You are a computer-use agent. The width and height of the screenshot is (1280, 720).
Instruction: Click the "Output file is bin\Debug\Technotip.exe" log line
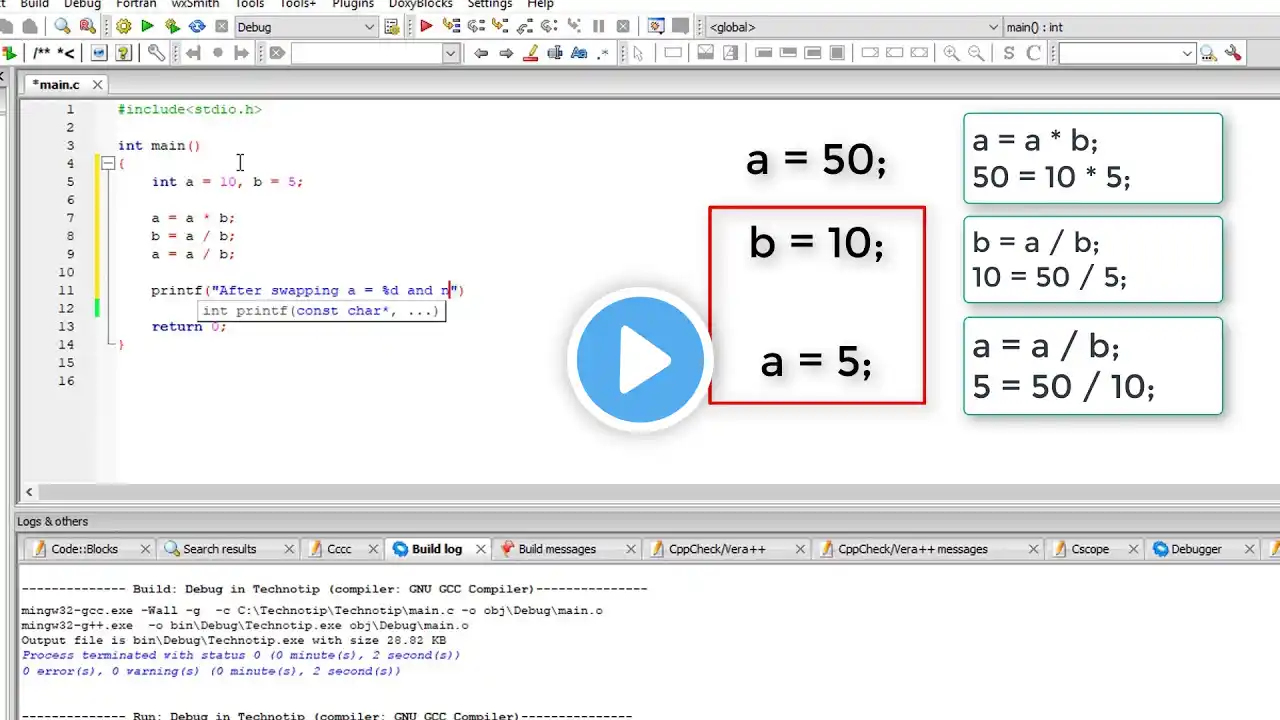(233, 640)
